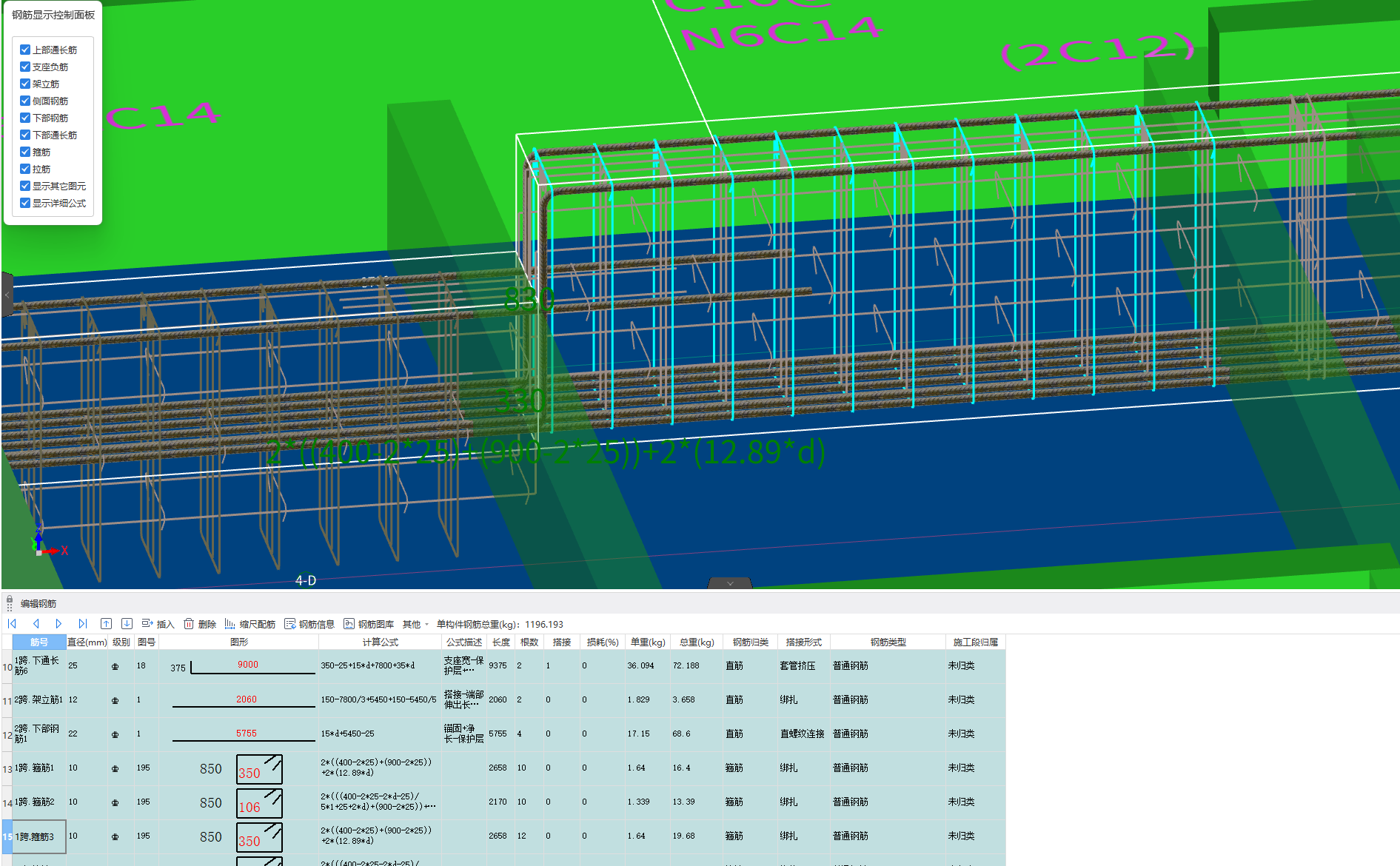Viewport: 1400px width, 866px height.
Task: Collapse the rebar editor via bottom chevron
Action: (x=730, y=583)
